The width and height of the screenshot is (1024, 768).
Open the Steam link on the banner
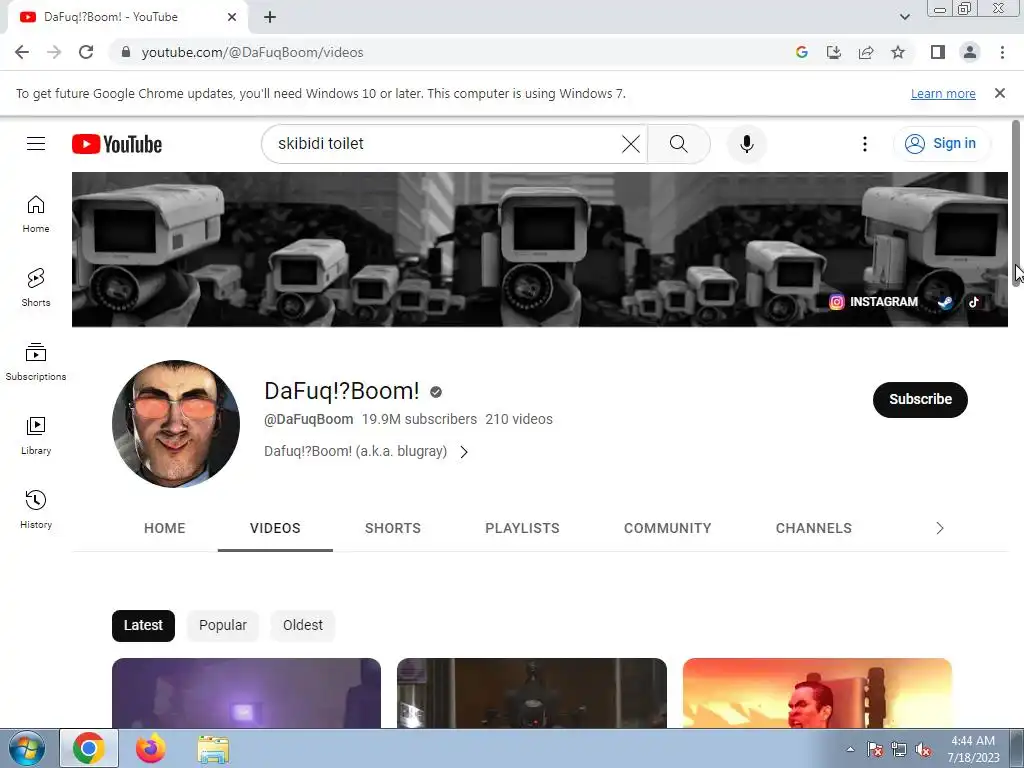(x=944, y=302)
